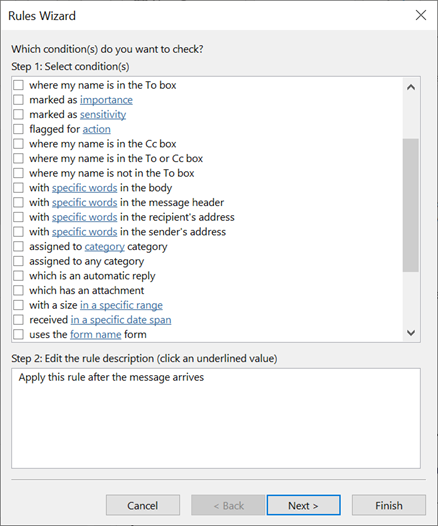The height and width of the screenshot is (526, 438).
Task: Open the 'importance' link
Action: click(106, 100)
